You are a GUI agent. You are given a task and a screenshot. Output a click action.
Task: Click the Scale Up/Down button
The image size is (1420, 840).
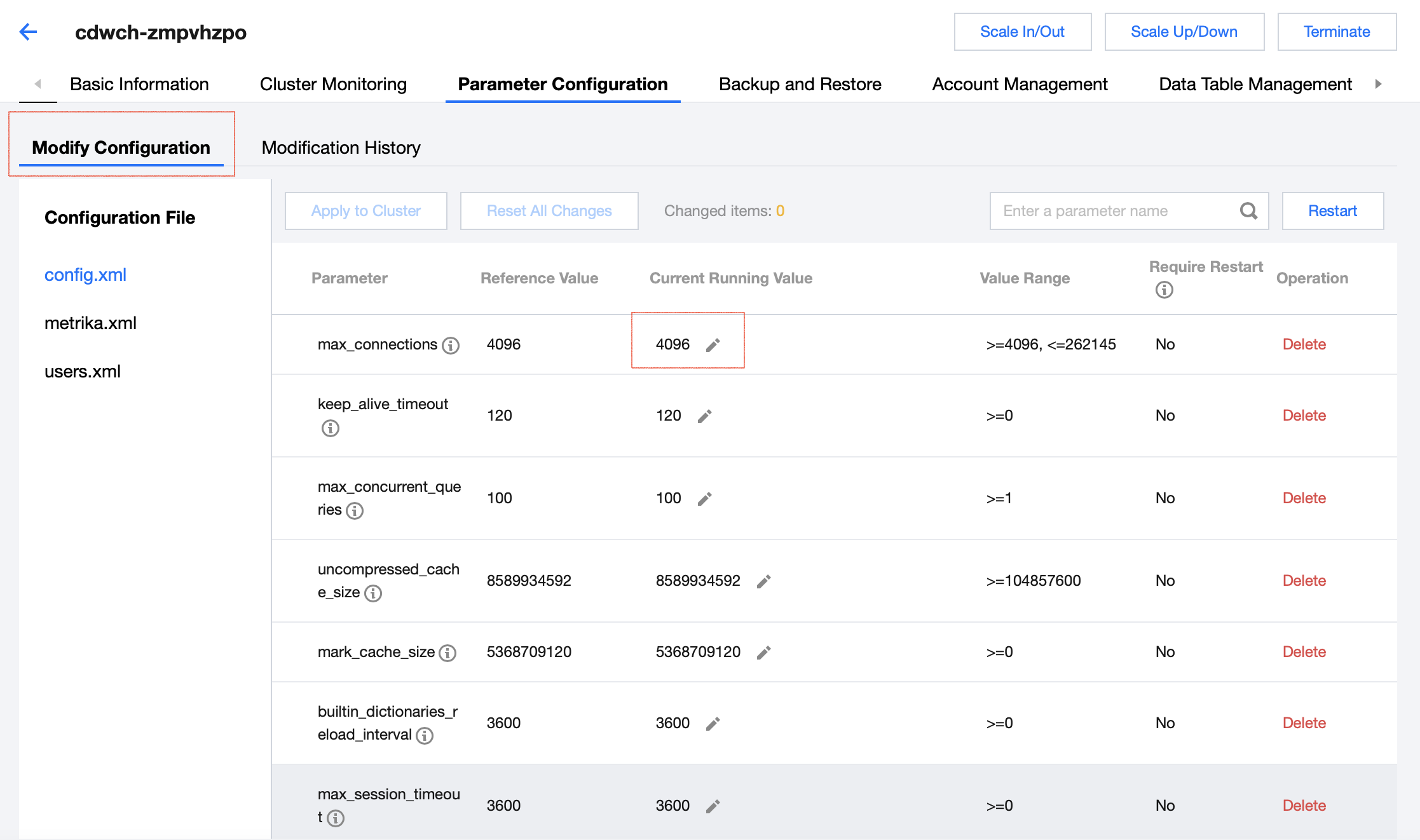(x=1184, y=32)
